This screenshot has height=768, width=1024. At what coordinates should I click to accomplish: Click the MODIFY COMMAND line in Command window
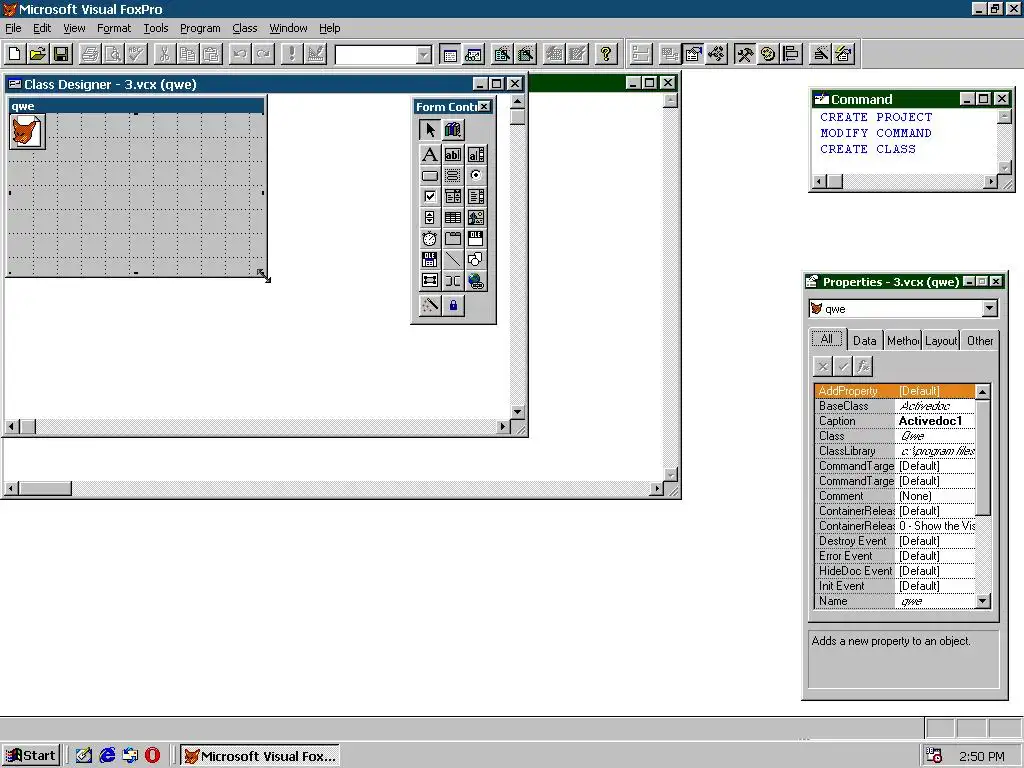point(876,133)
